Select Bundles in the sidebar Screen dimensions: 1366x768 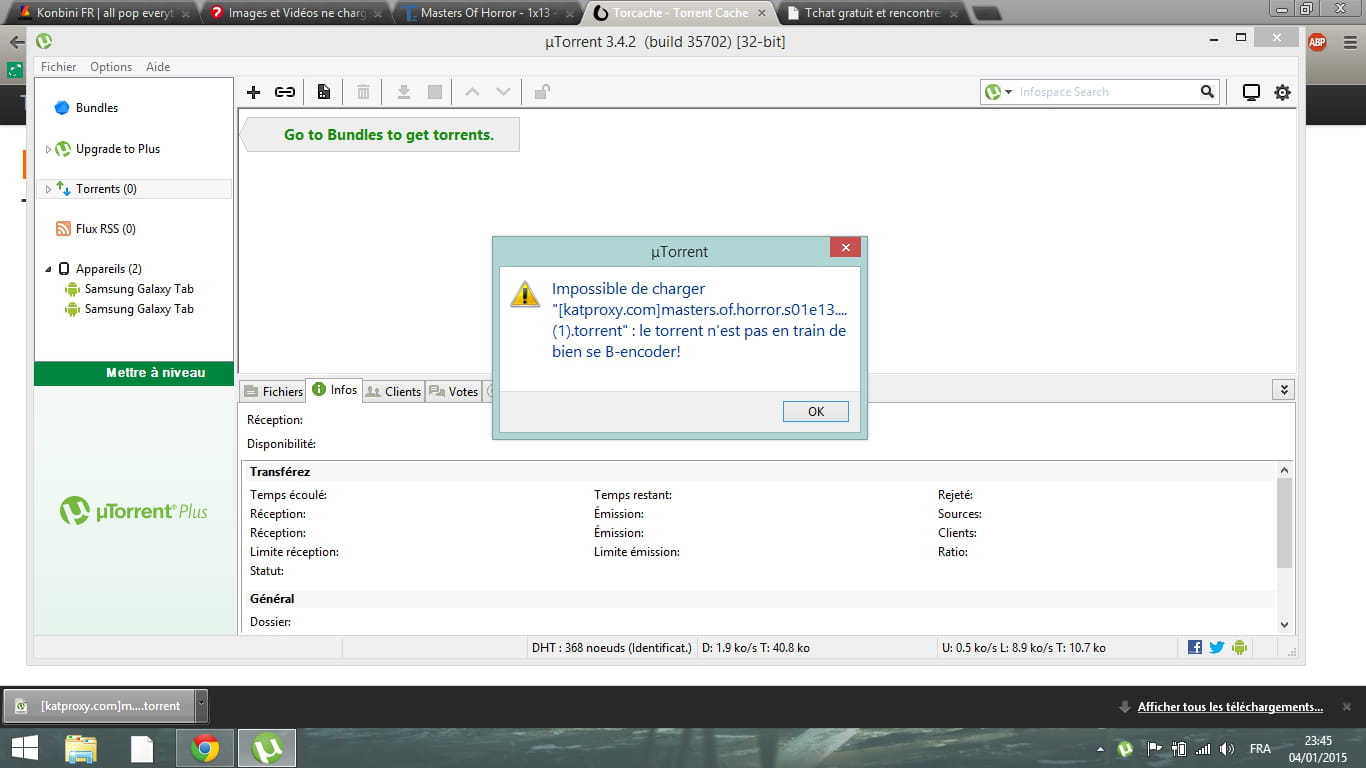97,108
